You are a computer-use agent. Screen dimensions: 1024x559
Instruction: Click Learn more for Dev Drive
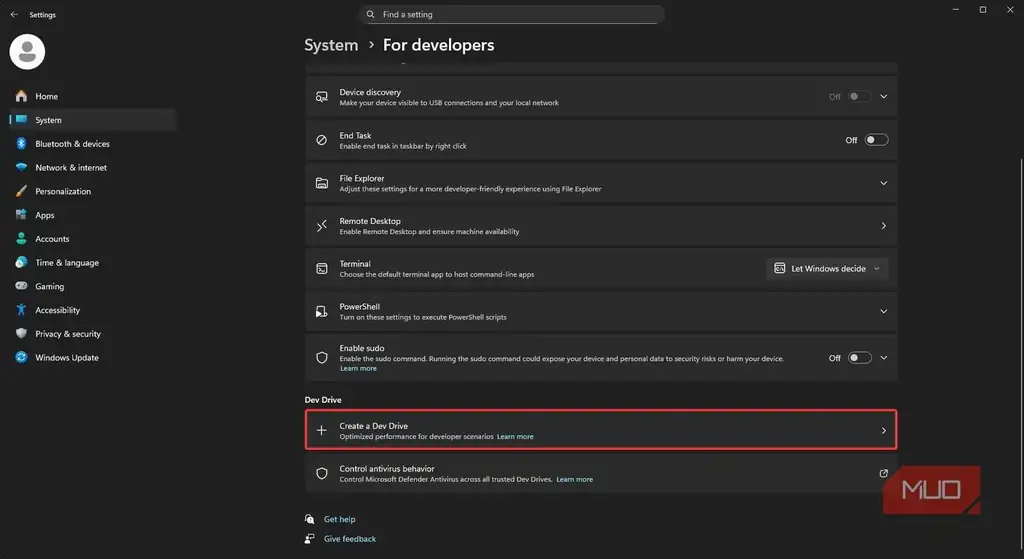(515, 436)
